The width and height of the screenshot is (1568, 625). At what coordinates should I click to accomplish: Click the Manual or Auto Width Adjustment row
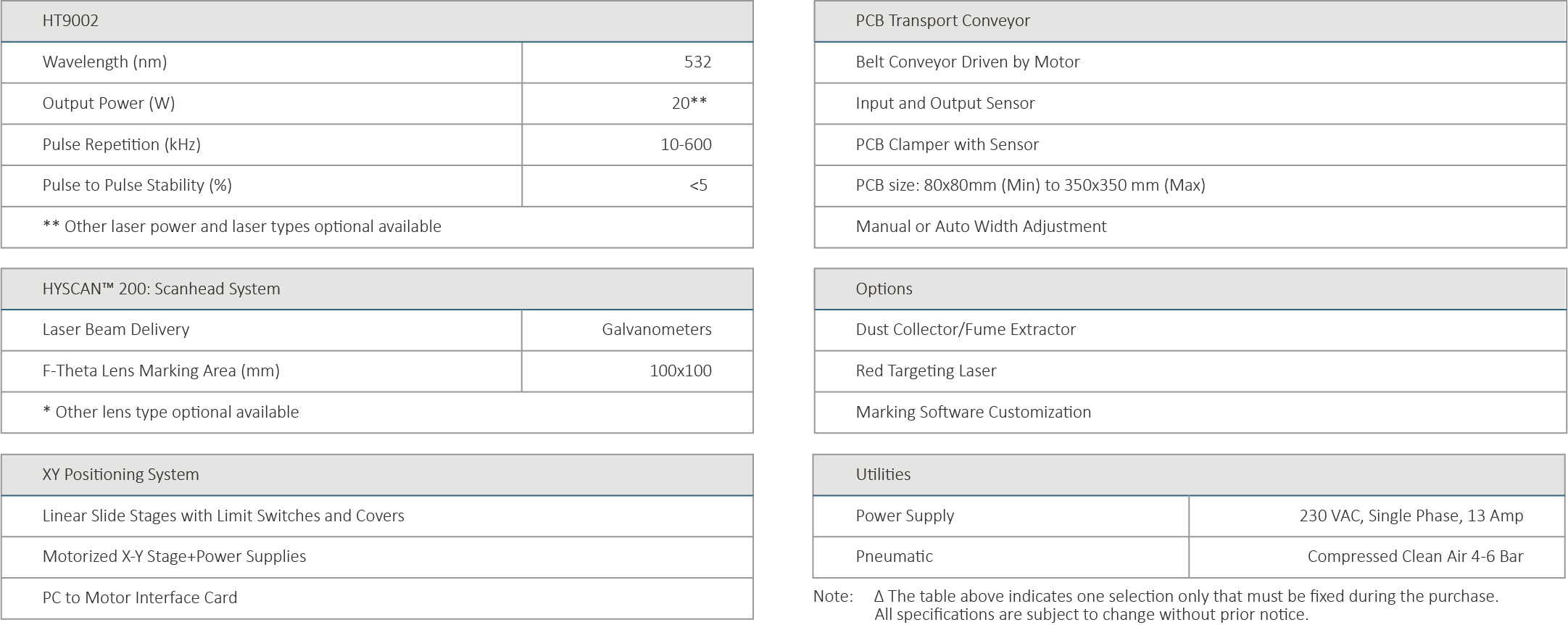pos(981,227)
